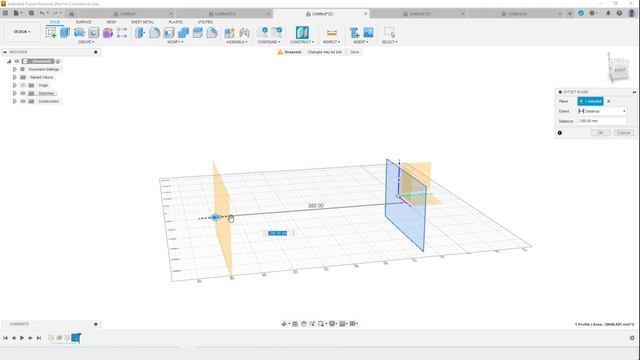This screenshot has height=360, width=640.
Task: Toggle visibility of the Construction folder
Action: tap(23, 101)
